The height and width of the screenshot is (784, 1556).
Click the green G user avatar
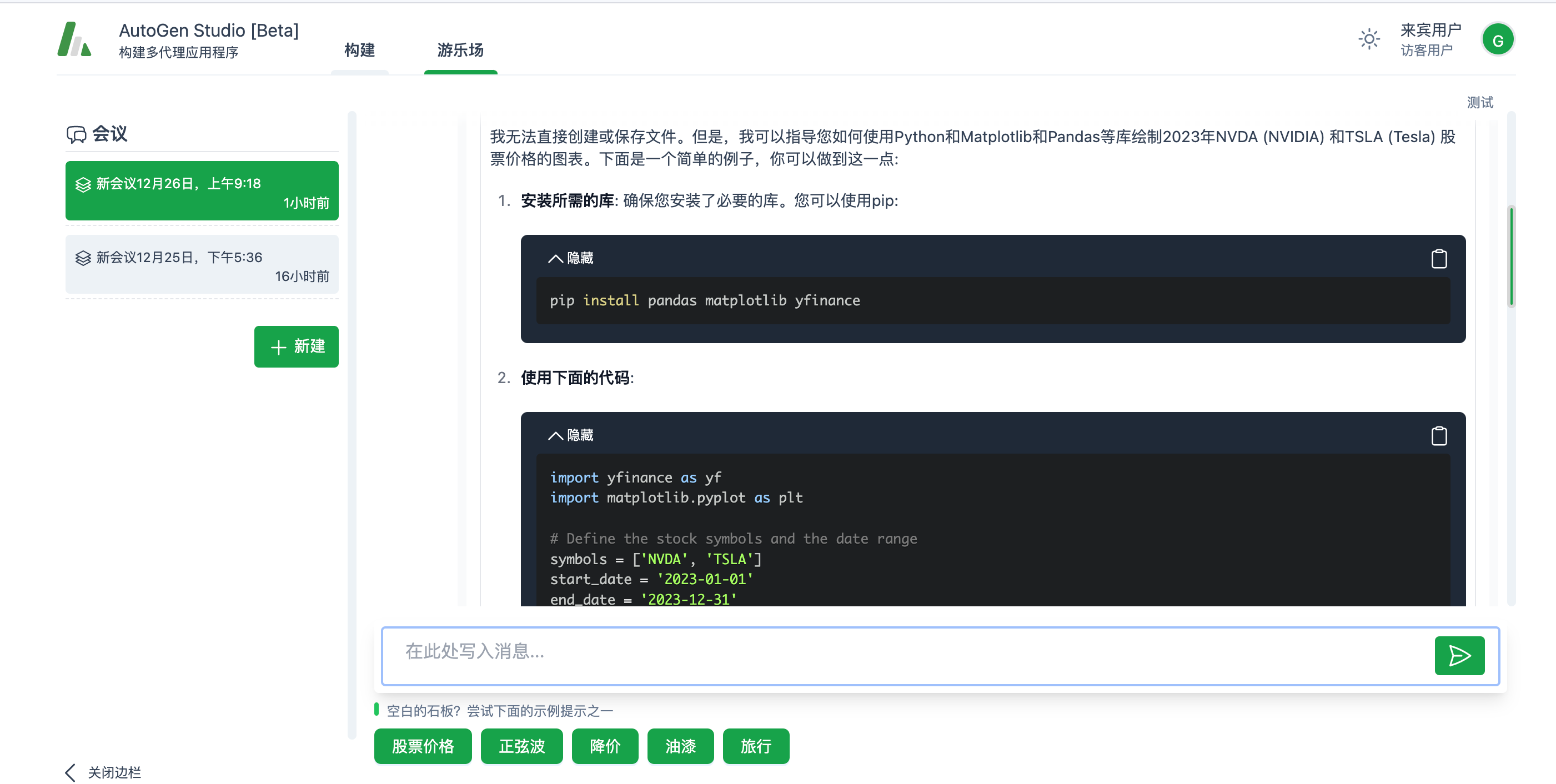(1497, 40)
